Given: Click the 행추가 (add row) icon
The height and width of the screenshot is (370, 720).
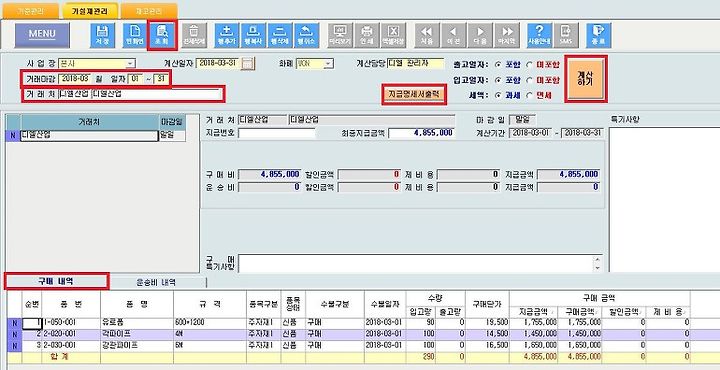Looking at the screenshot, I should pyautogui.click(x=226, y=35).
